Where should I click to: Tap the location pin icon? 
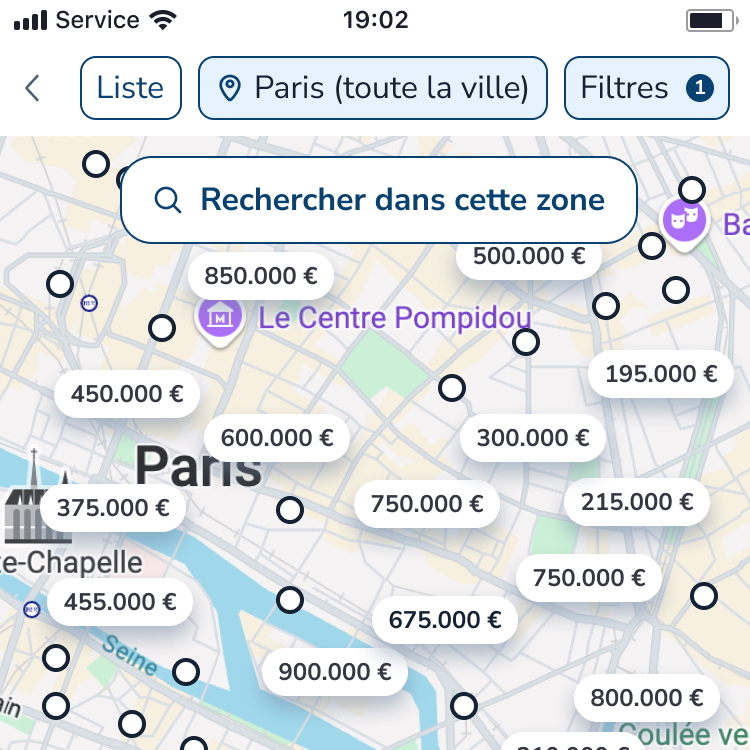(230, 88)
